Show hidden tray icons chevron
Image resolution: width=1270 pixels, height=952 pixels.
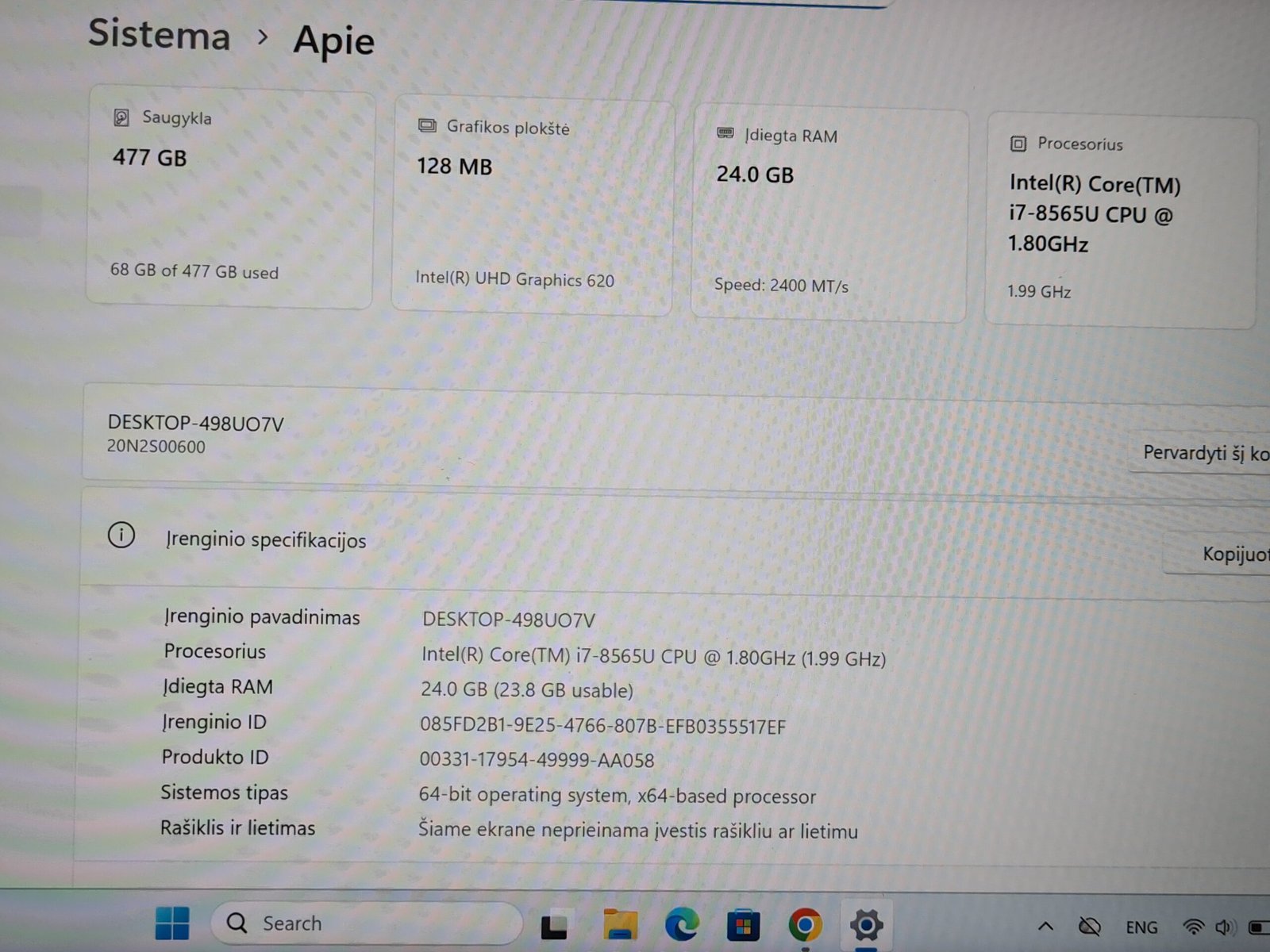(x=1045, y=926)
